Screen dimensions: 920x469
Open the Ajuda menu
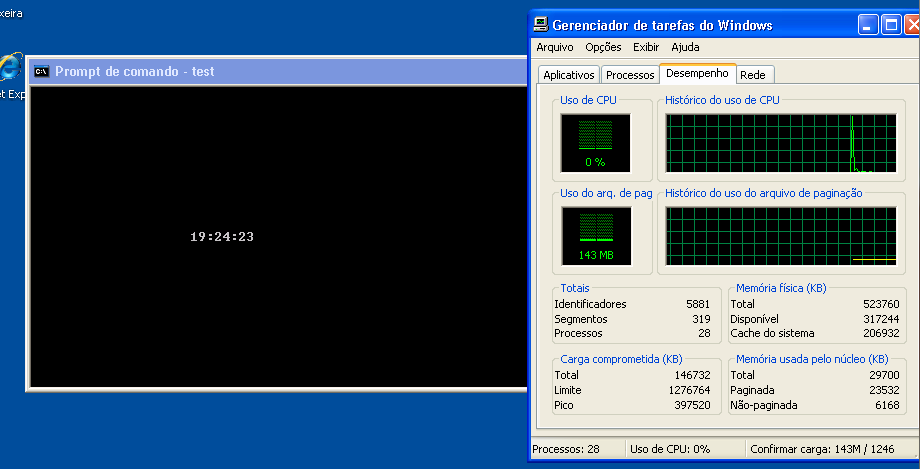coord(685,48)
